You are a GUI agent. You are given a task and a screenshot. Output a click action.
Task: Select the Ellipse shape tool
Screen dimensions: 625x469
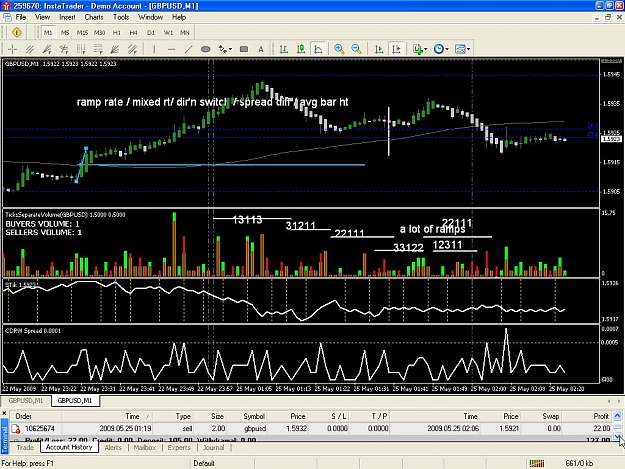click(x=206, y=49)
